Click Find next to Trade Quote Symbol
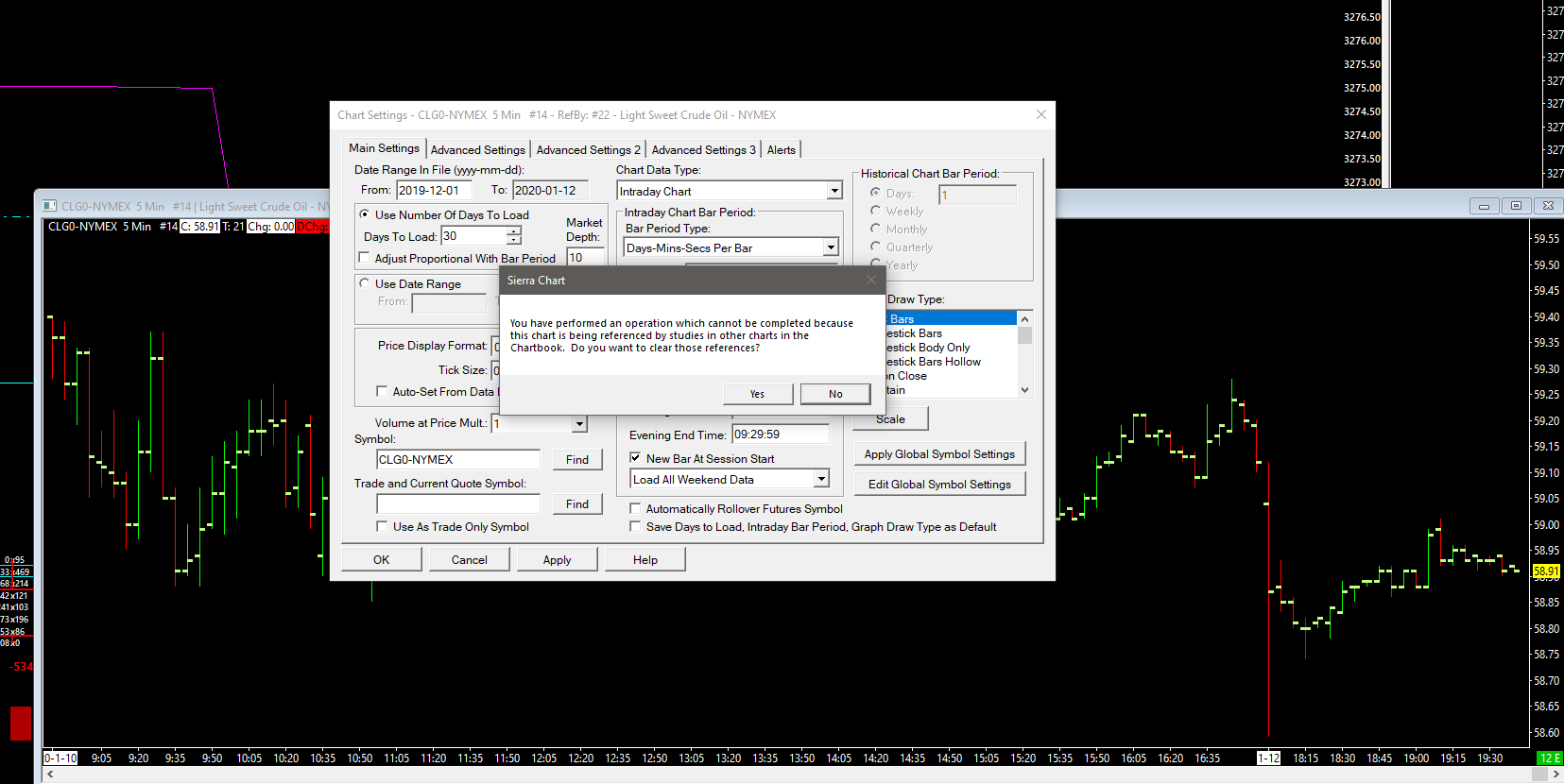Viewport: 1564px width, 784px height. [577, 503]
